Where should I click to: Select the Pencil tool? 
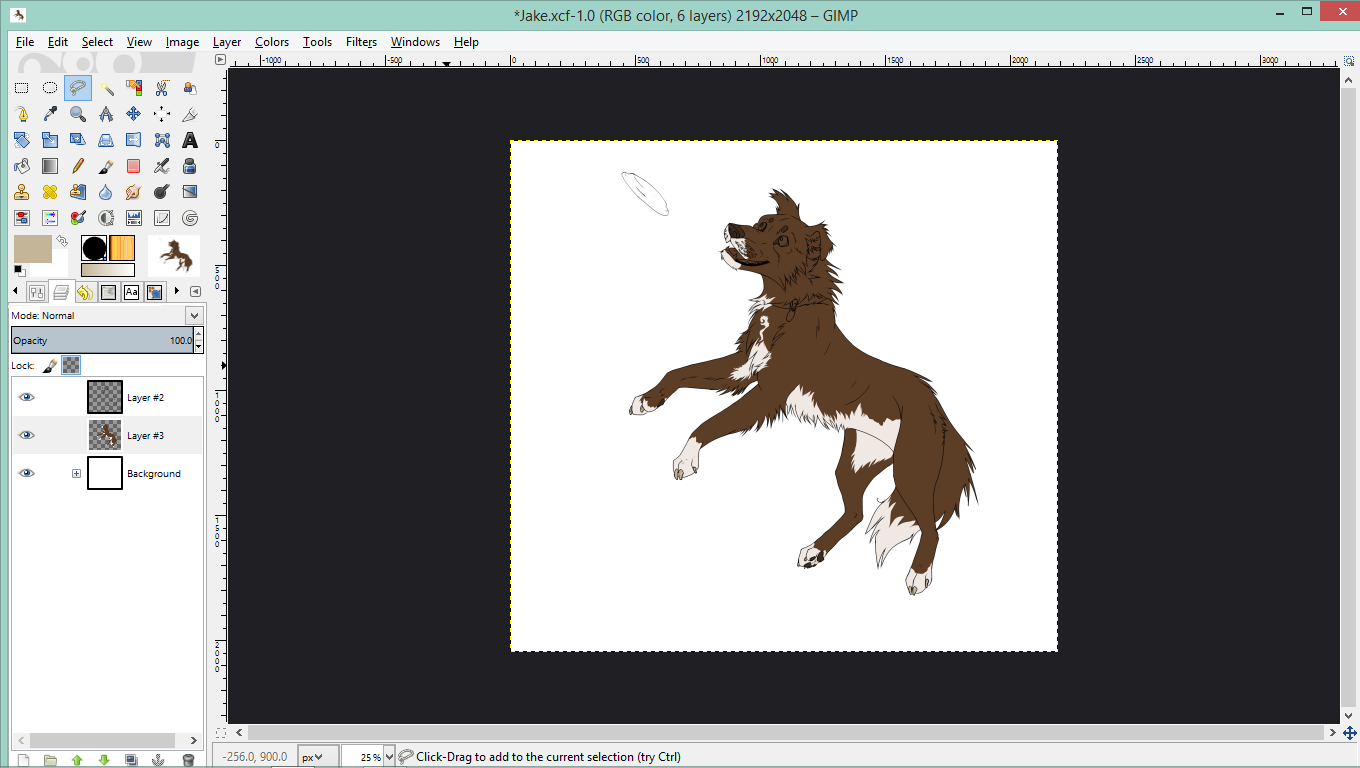pos(77,166)
